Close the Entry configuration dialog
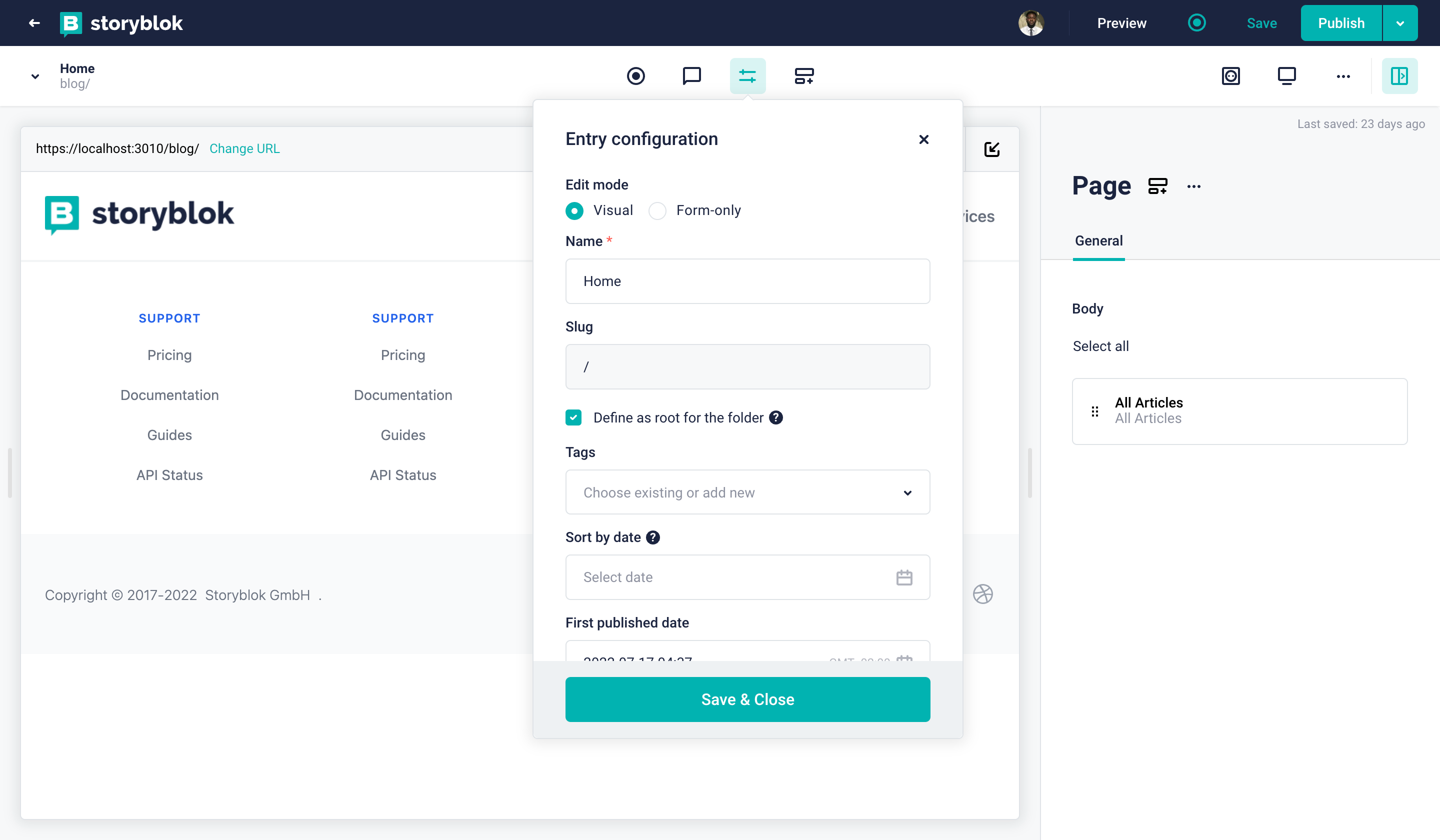The width and height of the screenshot is (1440, 840). (x=923, y=139)
